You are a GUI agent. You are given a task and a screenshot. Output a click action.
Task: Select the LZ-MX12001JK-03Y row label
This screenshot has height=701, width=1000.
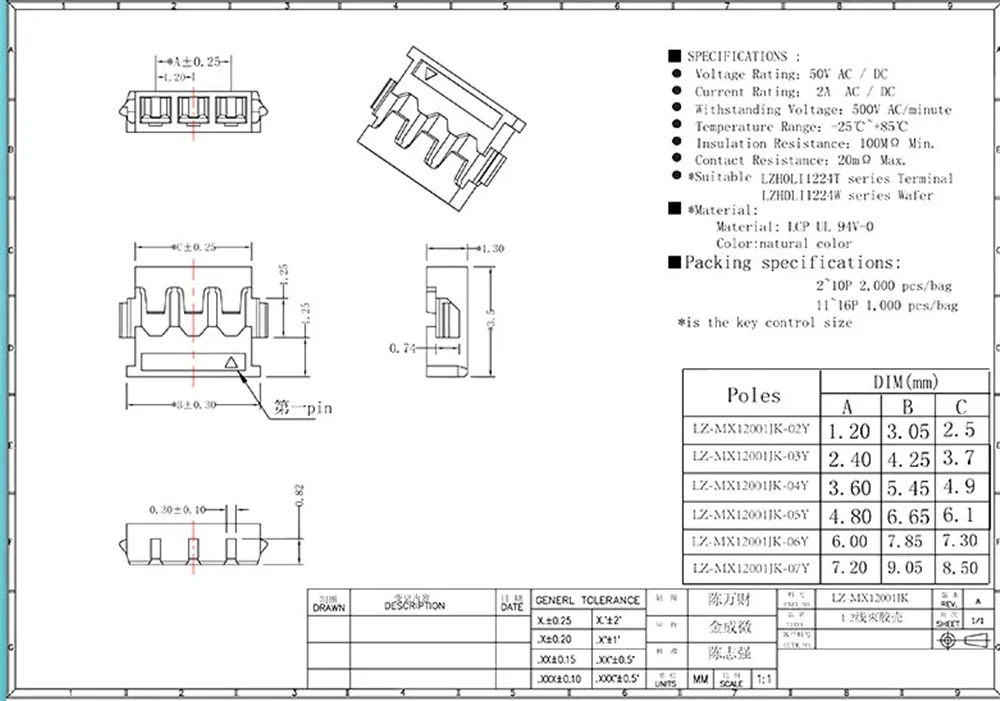pos(751,457)
